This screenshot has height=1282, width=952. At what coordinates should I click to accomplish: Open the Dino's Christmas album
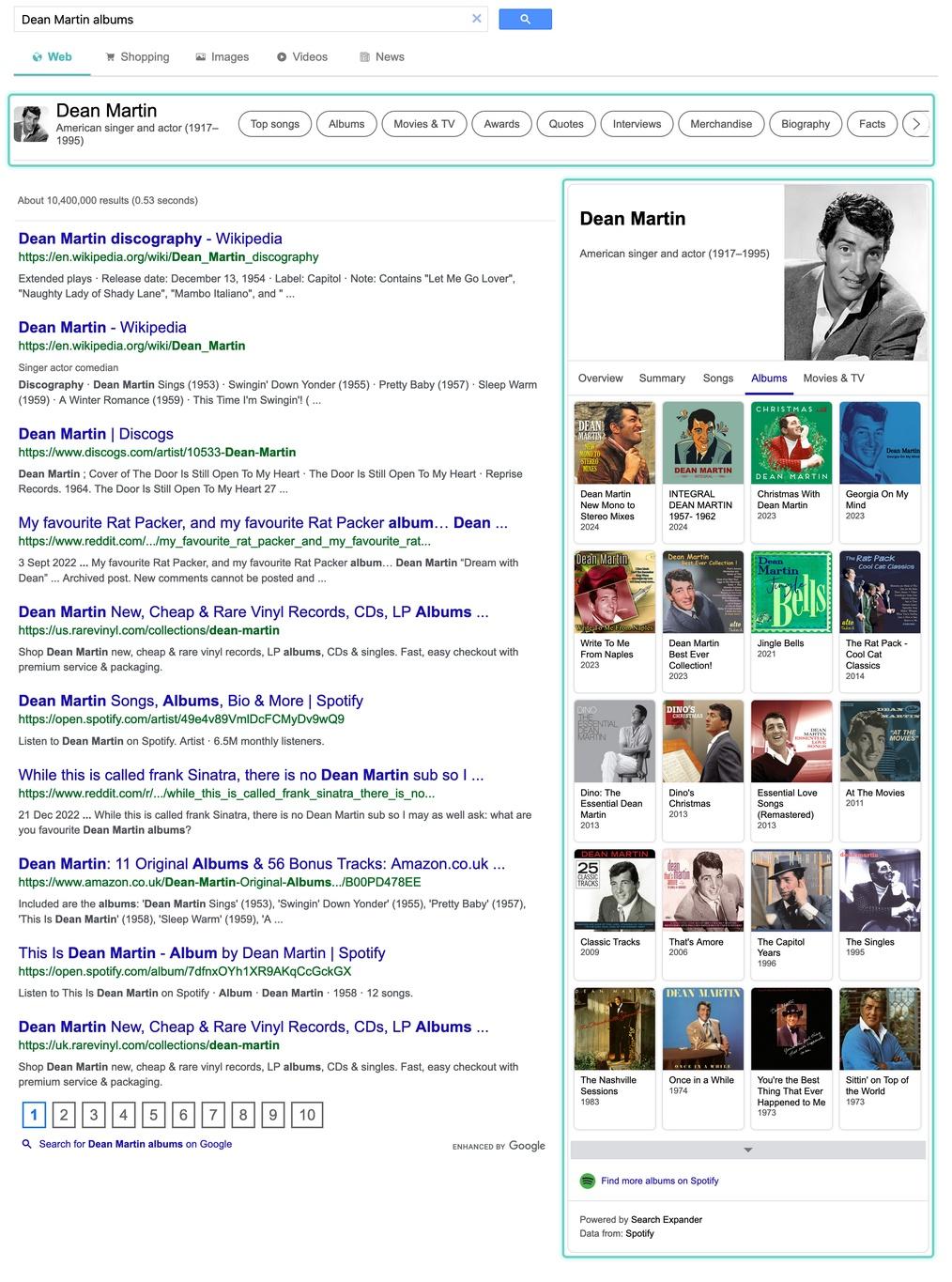click(x=703, y=770)
